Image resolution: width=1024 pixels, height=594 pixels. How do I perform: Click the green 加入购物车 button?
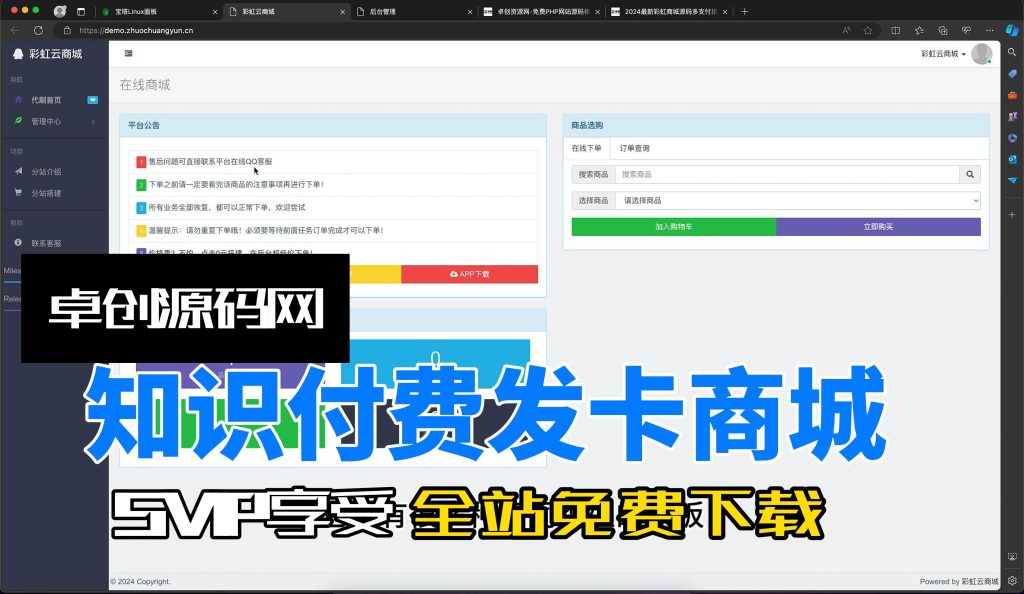[674, 227]
